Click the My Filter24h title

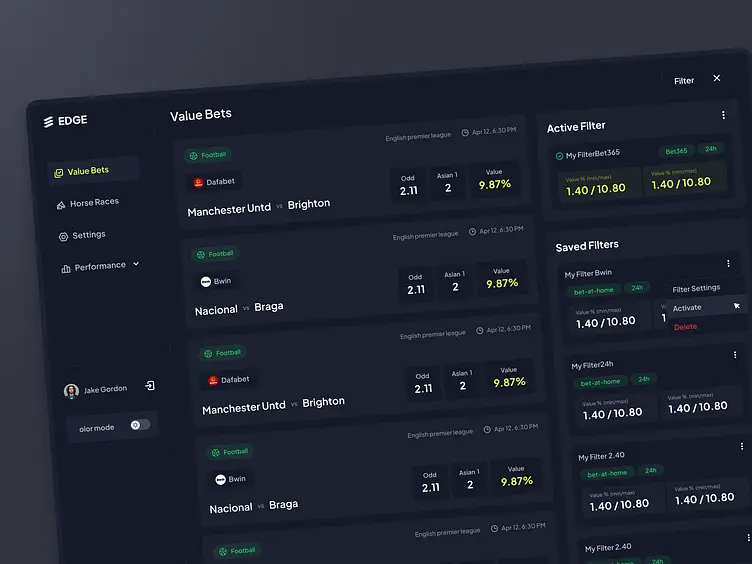tap(592, 365)
